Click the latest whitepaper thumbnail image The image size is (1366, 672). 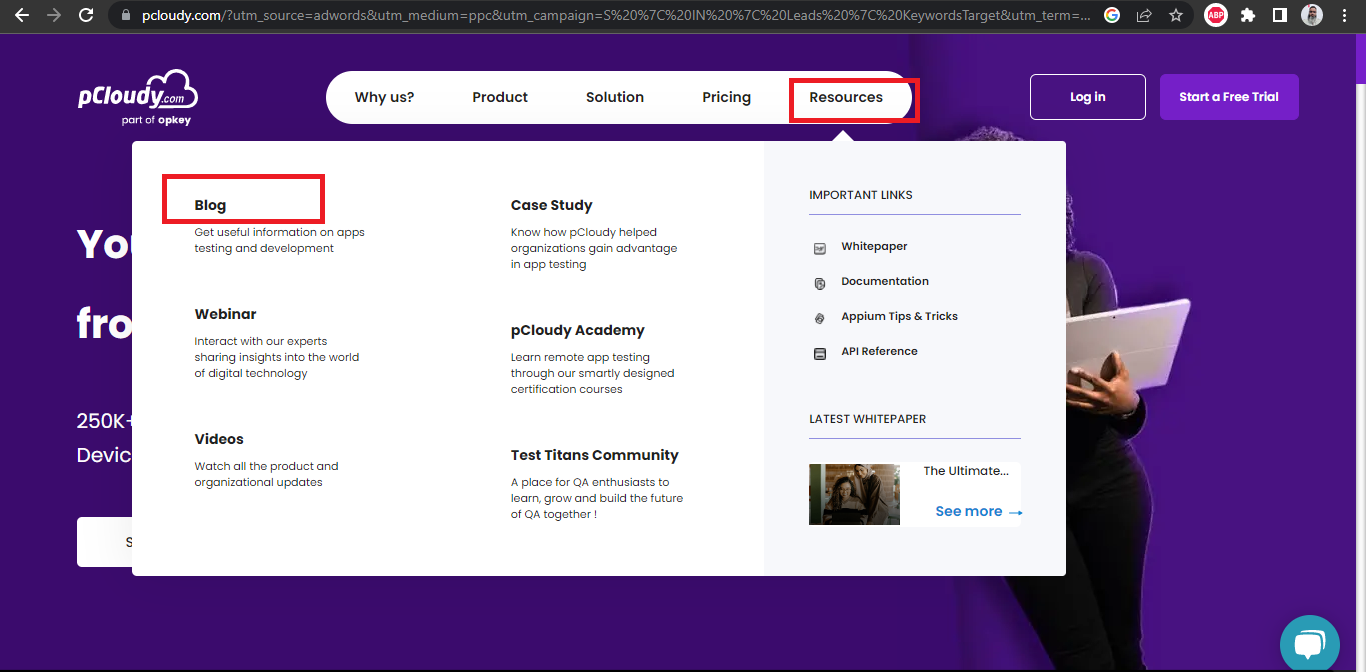tap(854, 494)
